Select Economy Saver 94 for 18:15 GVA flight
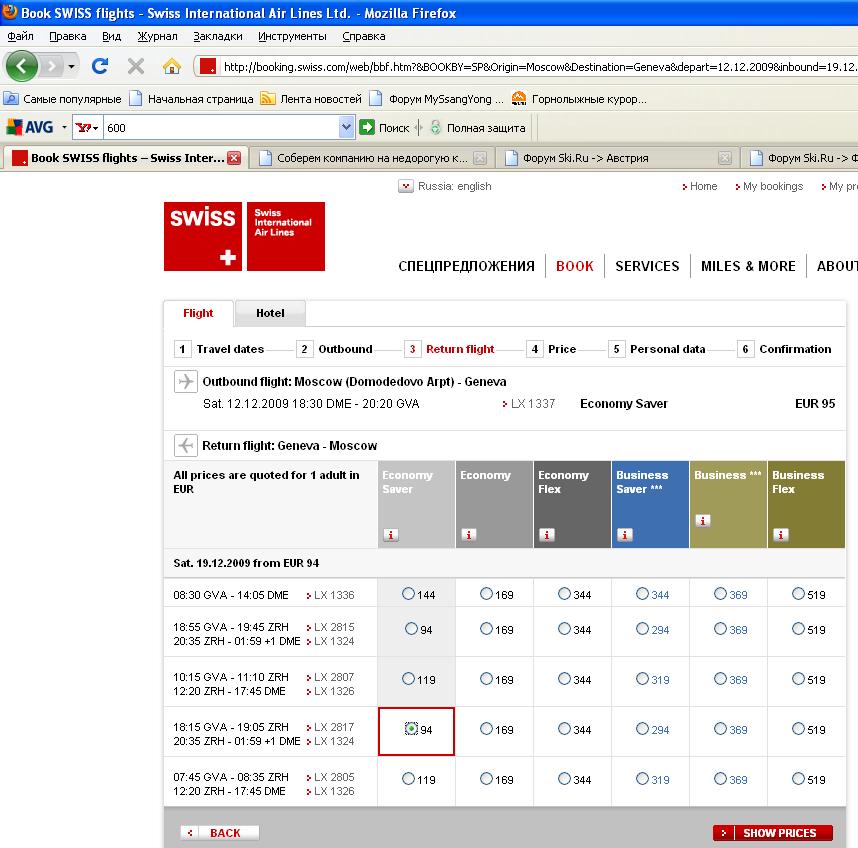 pos(411,729)
